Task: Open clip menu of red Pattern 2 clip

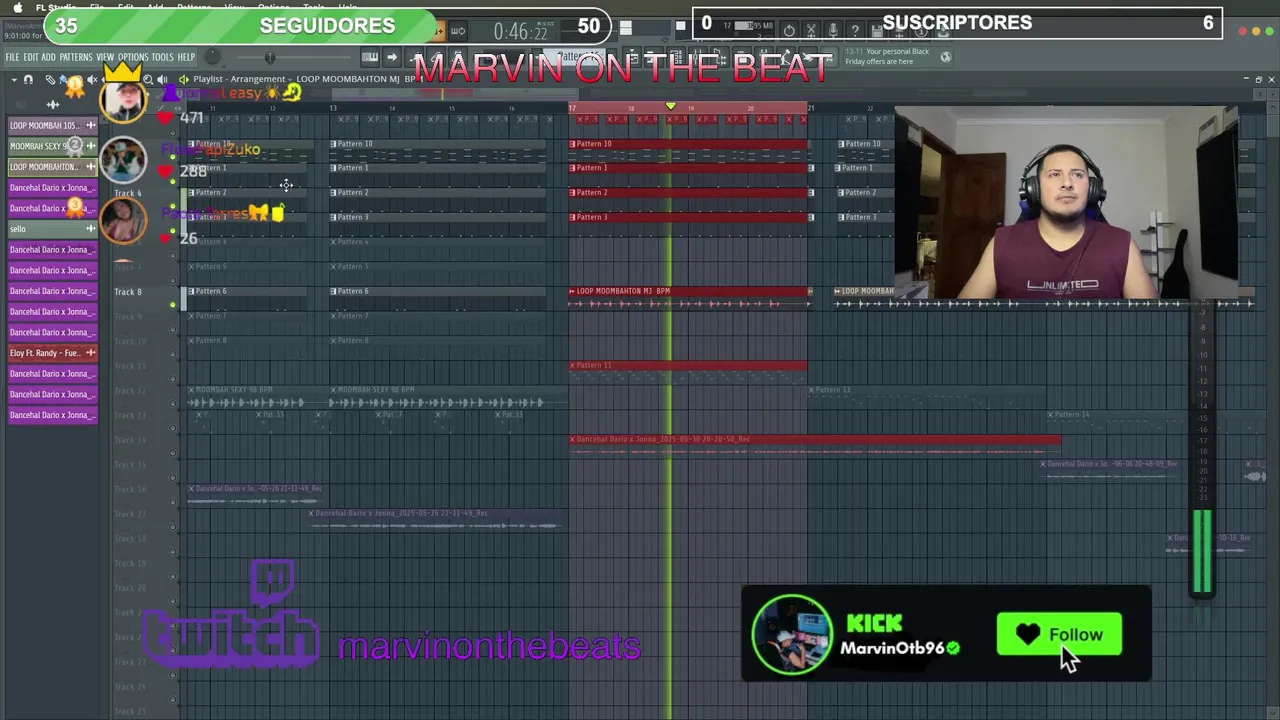Action: tap(573, 192)
